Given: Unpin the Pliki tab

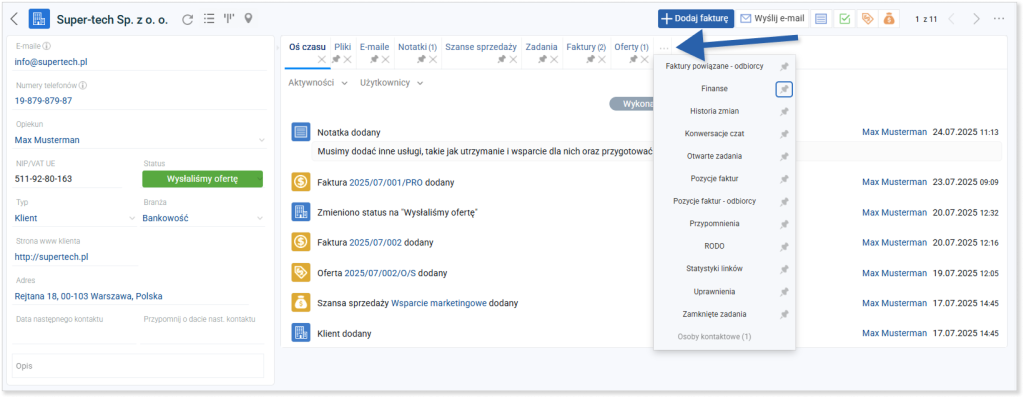Looking at the screenshot, I should click(x=336, y=59).
